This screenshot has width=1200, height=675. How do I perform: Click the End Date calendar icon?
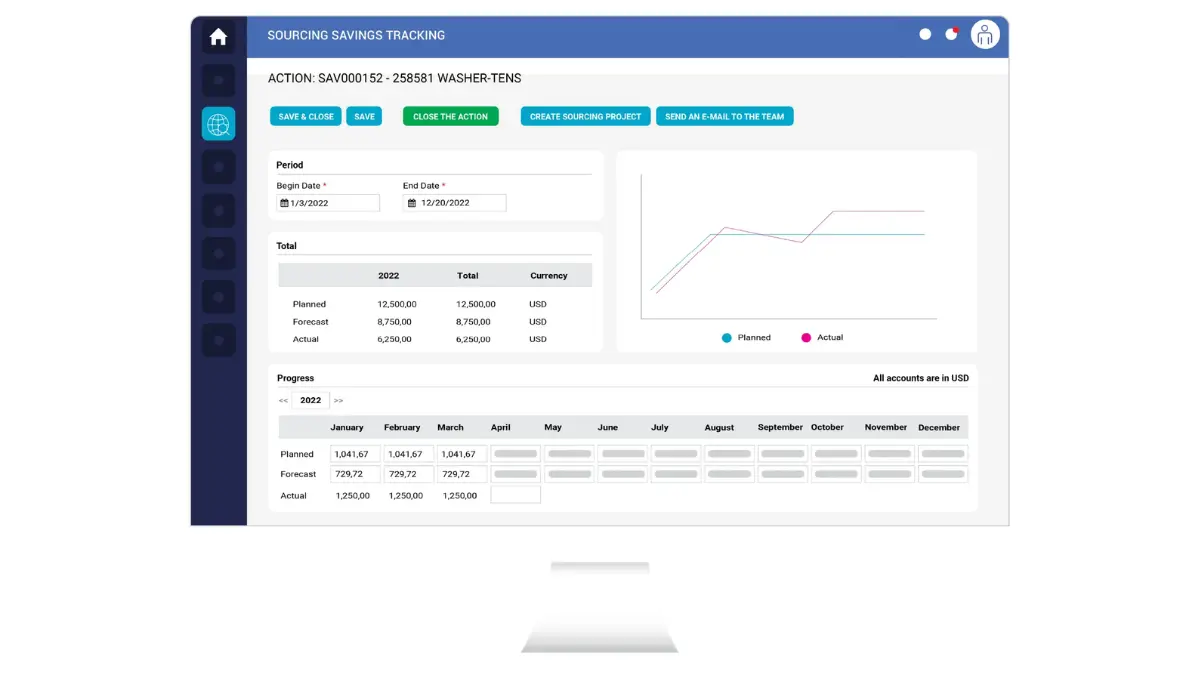412,203
